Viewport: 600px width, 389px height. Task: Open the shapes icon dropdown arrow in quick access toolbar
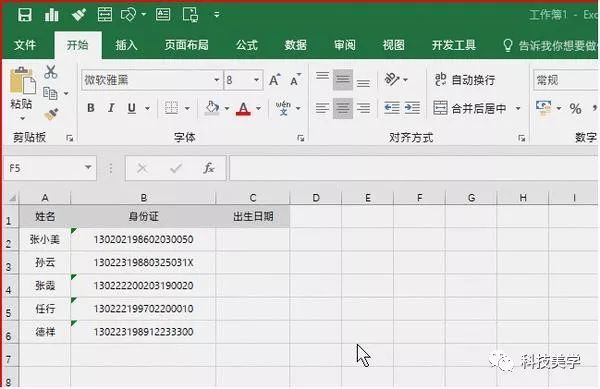point(143,15)
